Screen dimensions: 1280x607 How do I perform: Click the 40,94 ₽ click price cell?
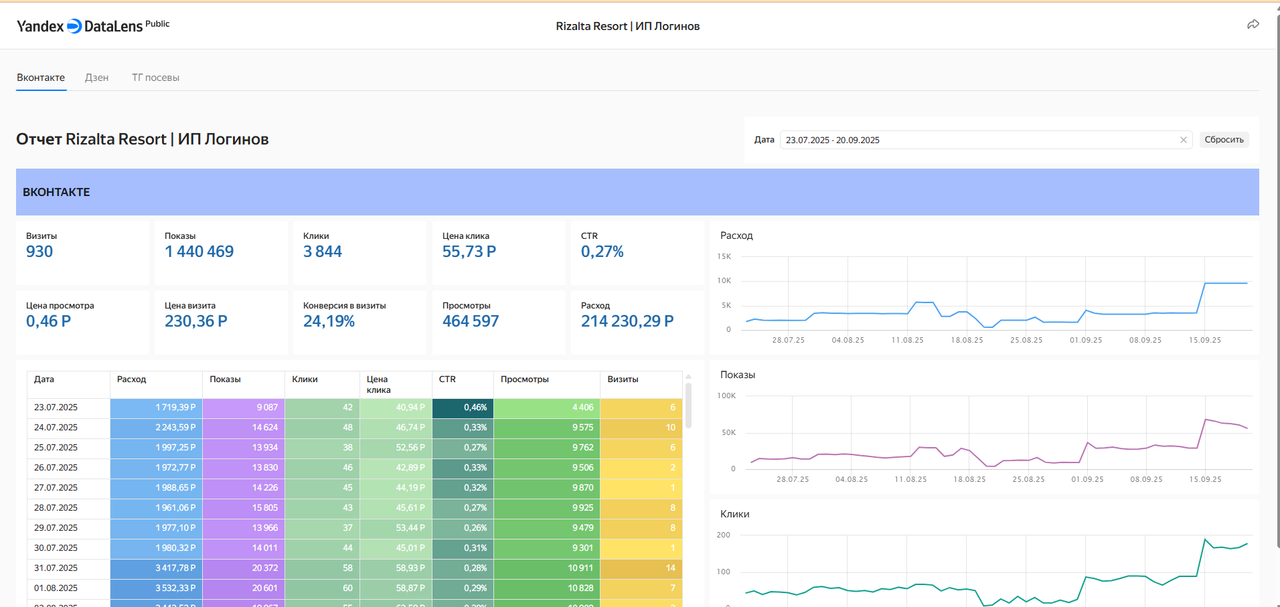(396, 408)
